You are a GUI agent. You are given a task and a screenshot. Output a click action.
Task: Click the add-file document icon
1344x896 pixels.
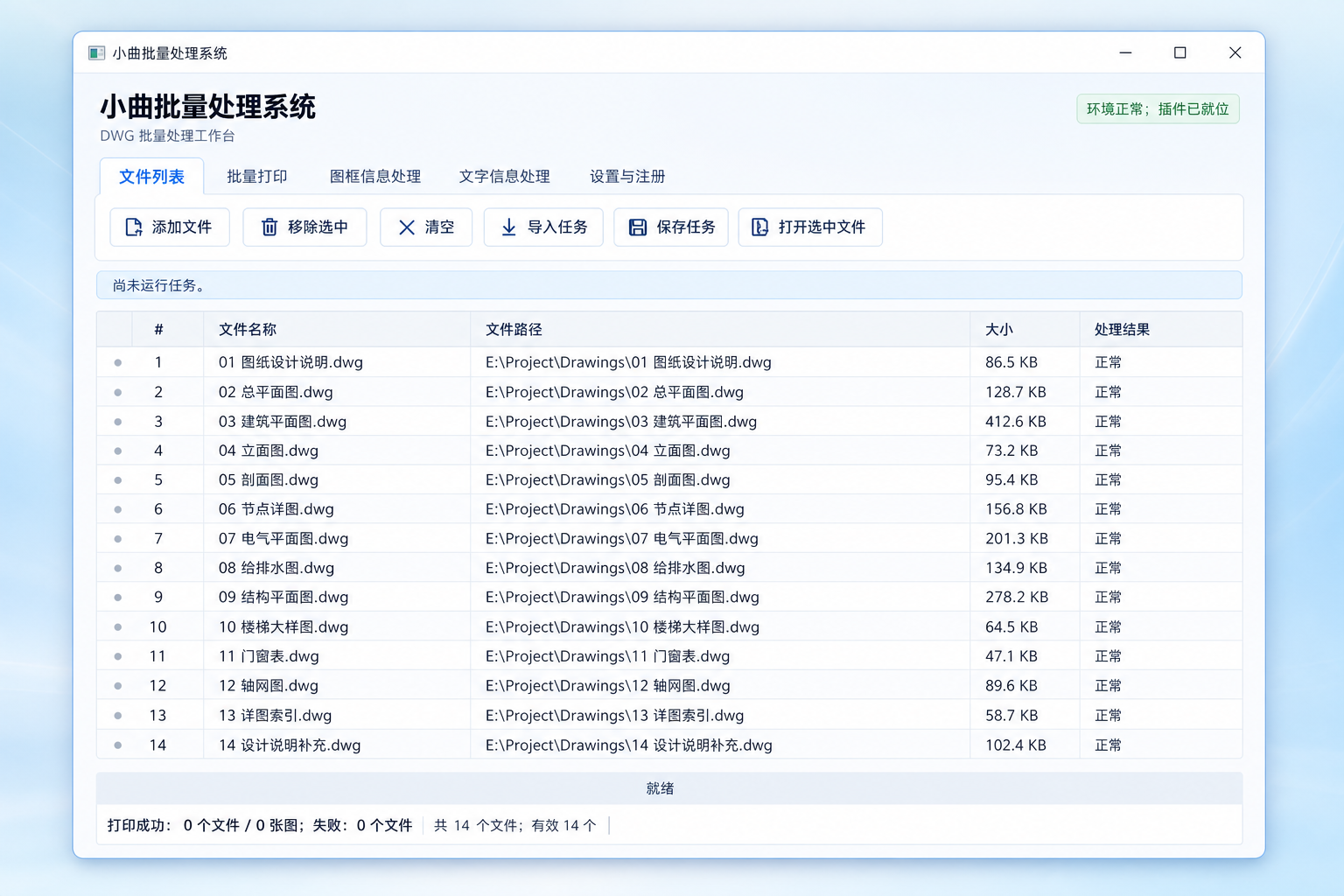[134, 227]
